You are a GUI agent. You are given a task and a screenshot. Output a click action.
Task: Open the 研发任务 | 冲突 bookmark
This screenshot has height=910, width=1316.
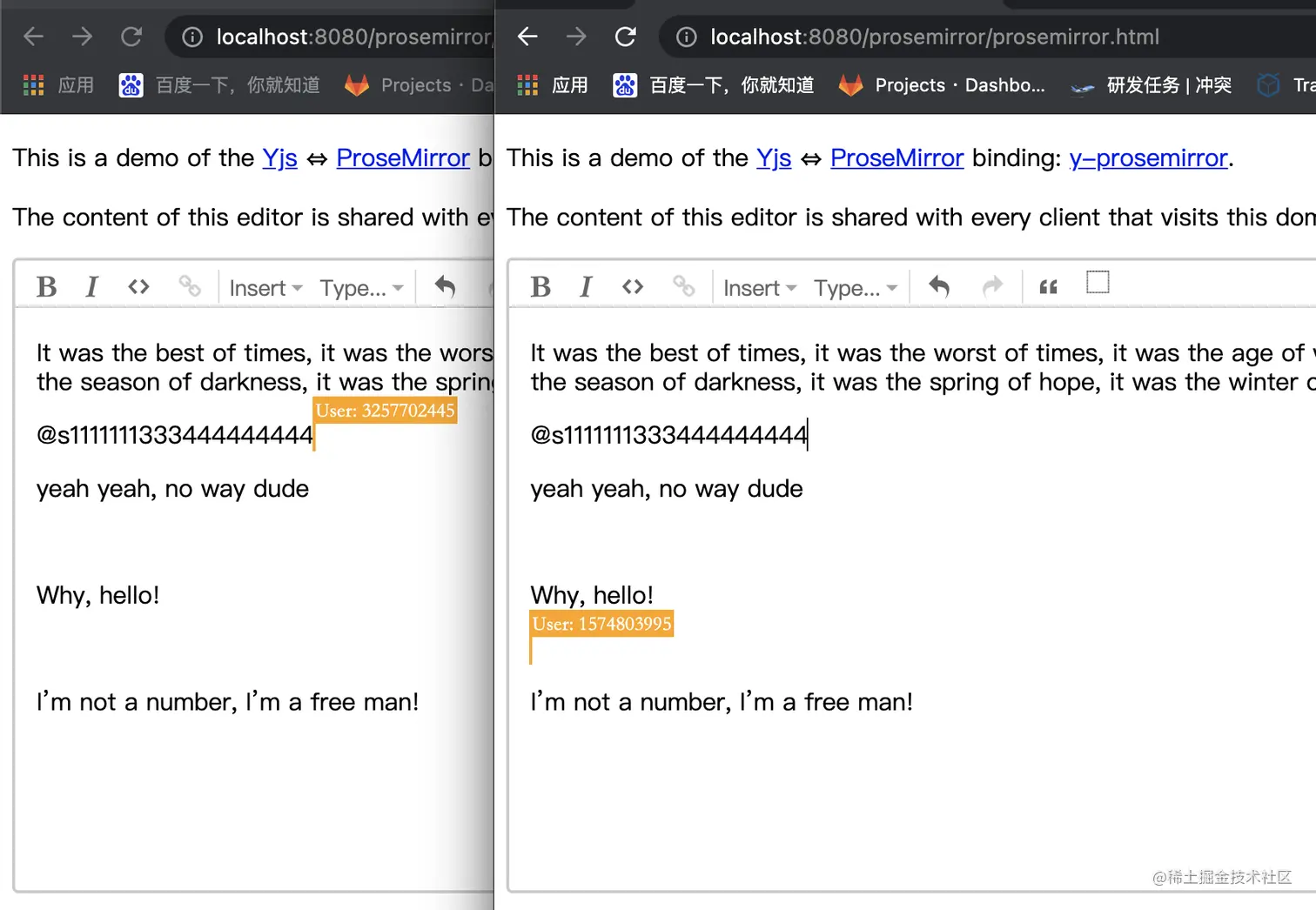[x=1151, y=85]
